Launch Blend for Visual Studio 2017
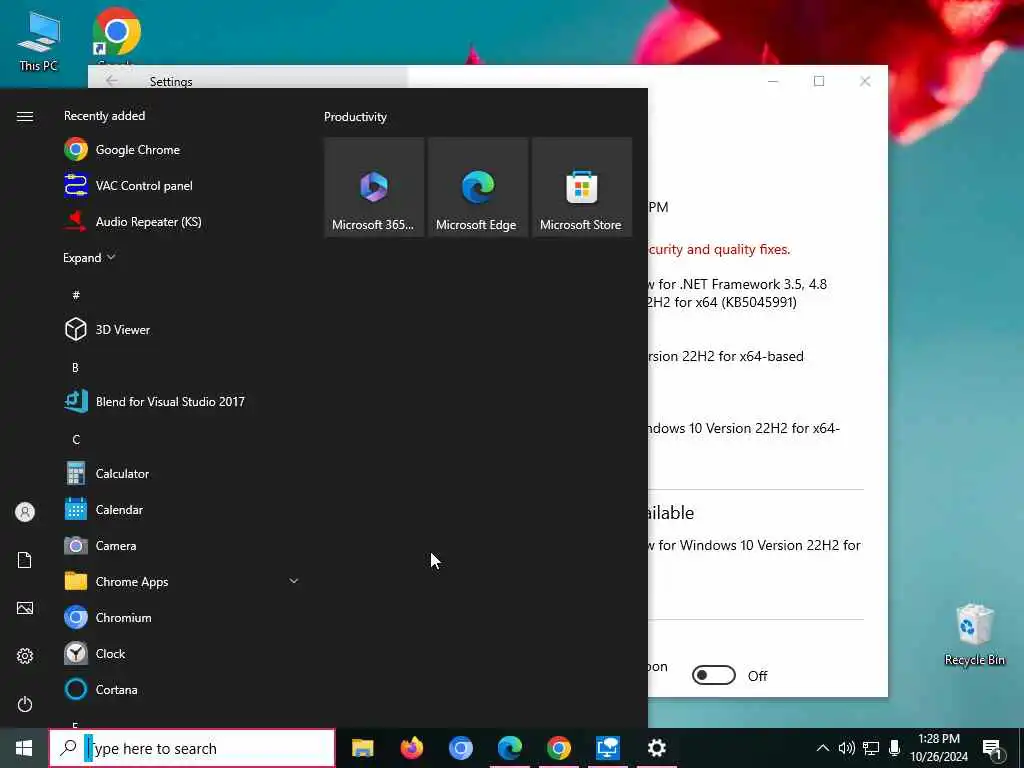Screen dimensions: 1024x768 (x=180, y=401)
